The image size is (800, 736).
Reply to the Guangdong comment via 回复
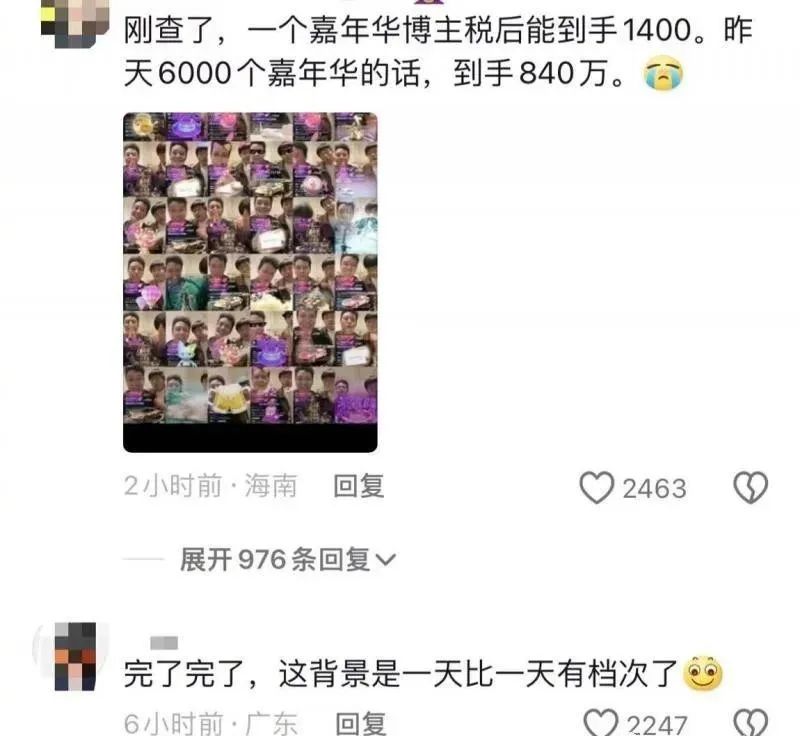[x=361, y=723]
